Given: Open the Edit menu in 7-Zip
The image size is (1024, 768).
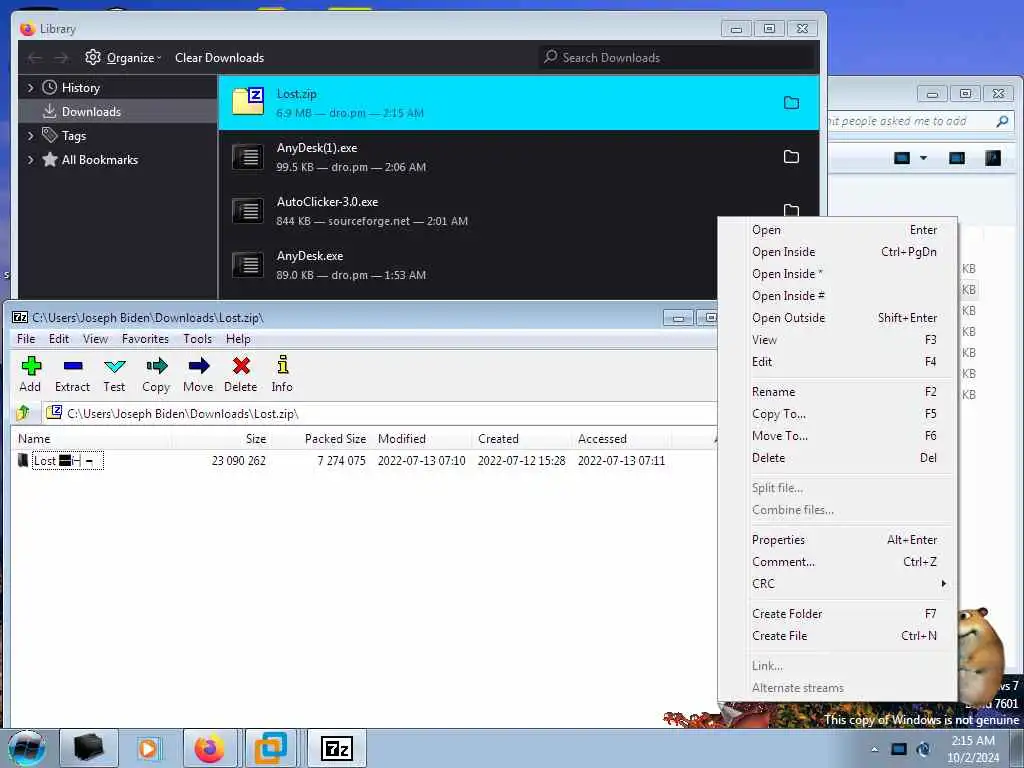Looking at the screenshot, I should tap(59, 338).
